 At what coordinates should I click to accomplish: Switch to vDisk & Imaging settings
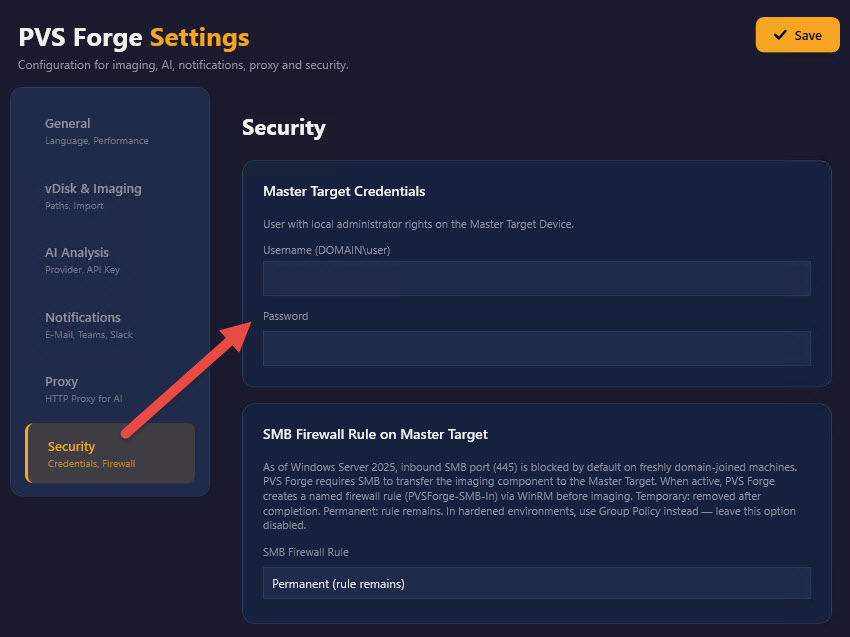pyautogui.click(x=110, y=196)
